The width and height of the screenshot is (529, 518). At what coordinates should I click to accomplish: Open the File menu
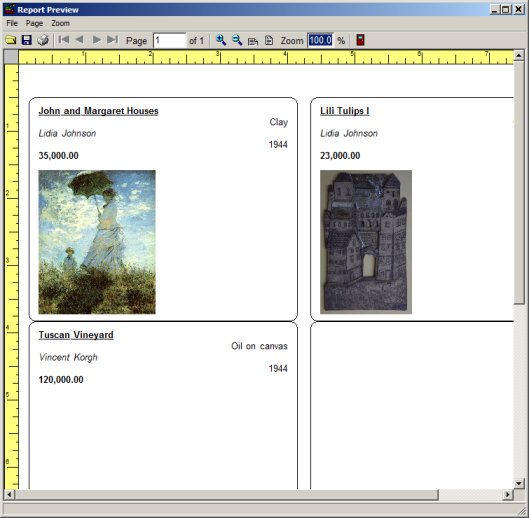tap(12, 23)
